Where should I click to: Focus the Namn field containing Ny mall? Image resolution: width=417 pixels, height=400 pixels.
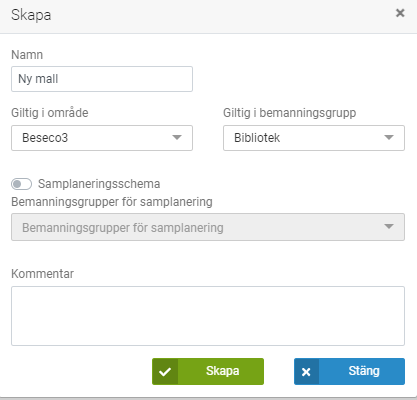pyautogui.click(x=102, y=79)
